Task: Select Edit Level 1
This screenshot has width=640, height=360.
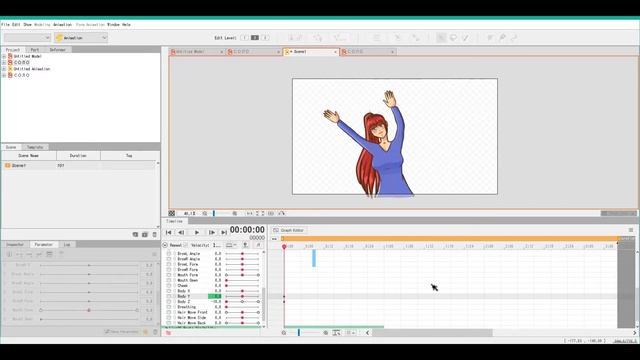Action: (x=244, y=38)
